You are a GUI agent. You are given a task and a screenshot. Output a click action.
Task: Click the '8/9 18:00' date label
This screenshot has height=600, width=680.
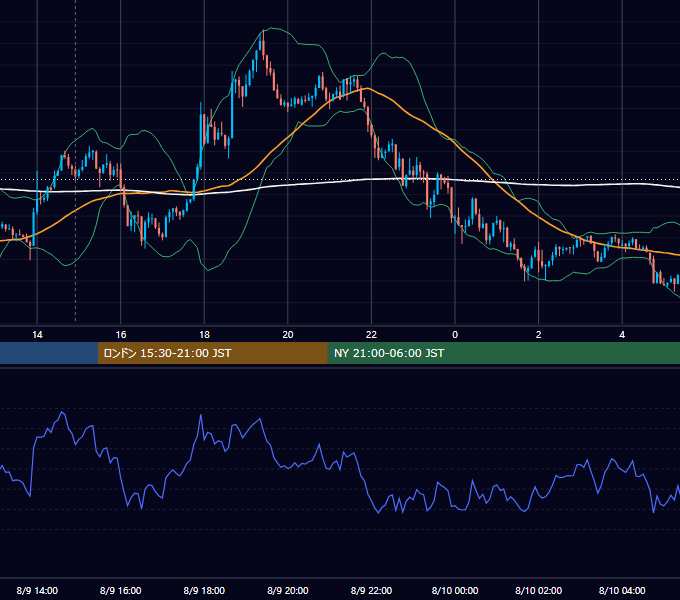click(x=204, y=590)
